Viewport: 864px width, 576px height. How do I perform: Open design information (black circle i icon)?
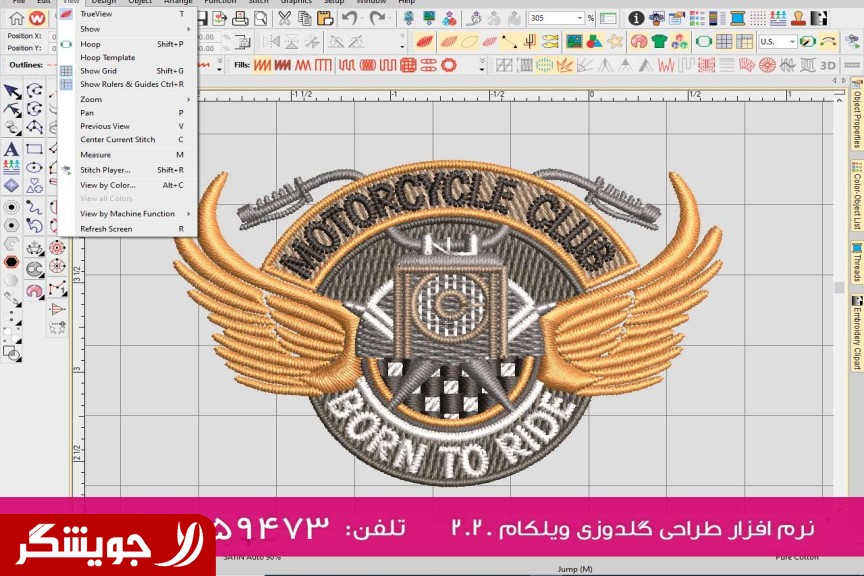[636, 18]
